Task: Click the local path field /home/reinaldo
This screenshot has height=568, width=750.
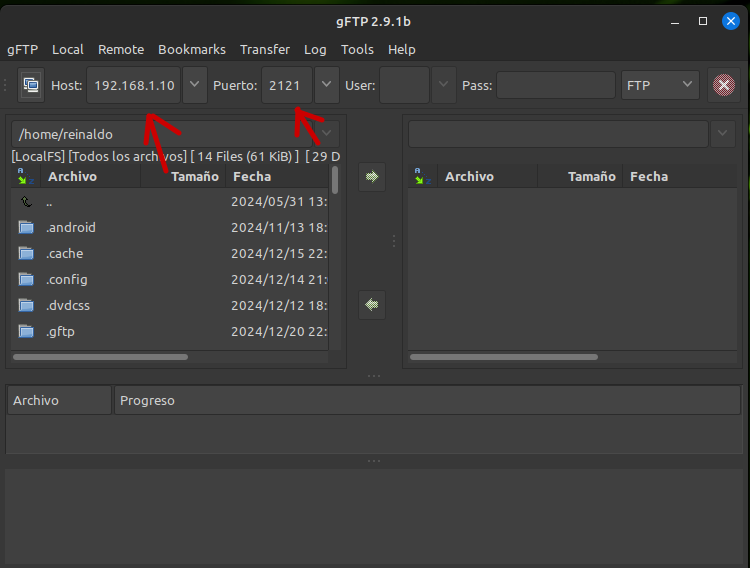Action: [163, 134]
